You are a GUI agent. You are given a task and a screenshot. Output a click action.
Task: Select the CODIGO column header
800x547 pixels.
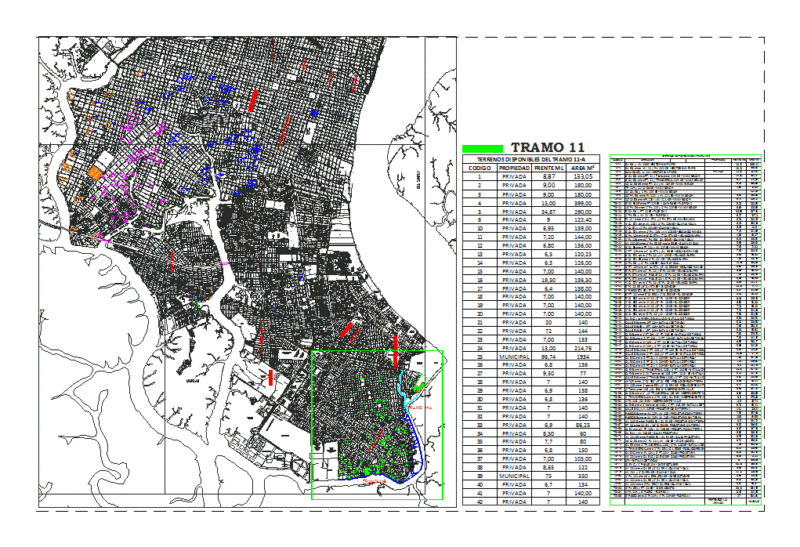(479, 168)
